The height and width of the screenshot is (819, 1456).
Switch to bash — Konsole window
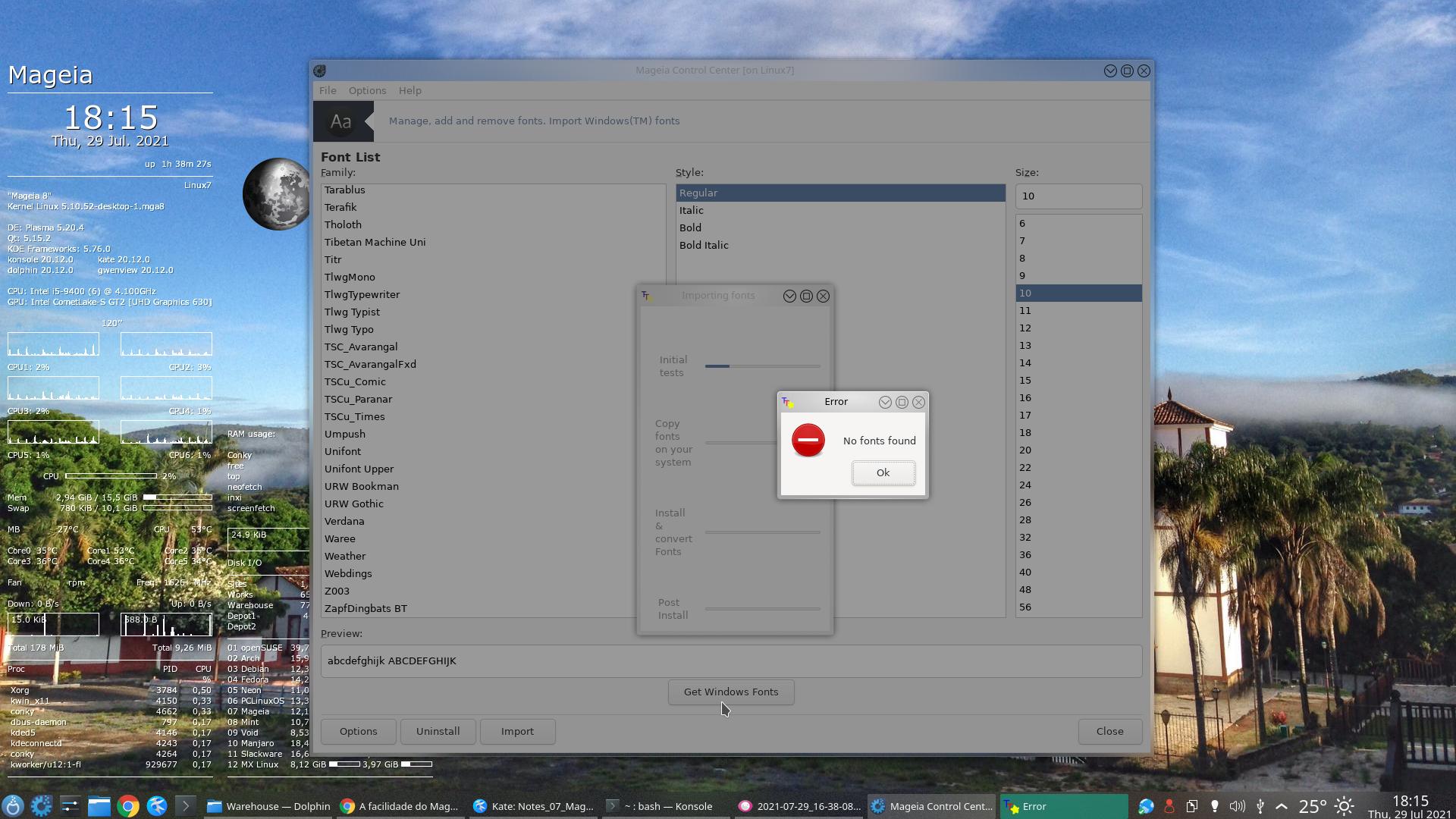tap(666, 806)
